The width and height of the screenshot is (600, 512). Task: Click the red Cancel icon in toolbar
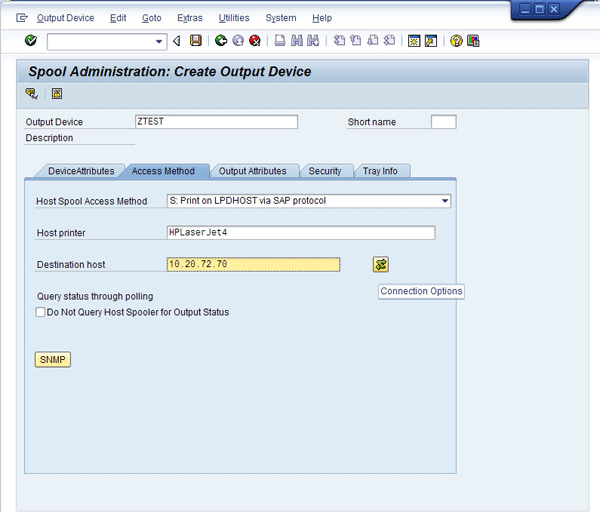click(255, 41)
